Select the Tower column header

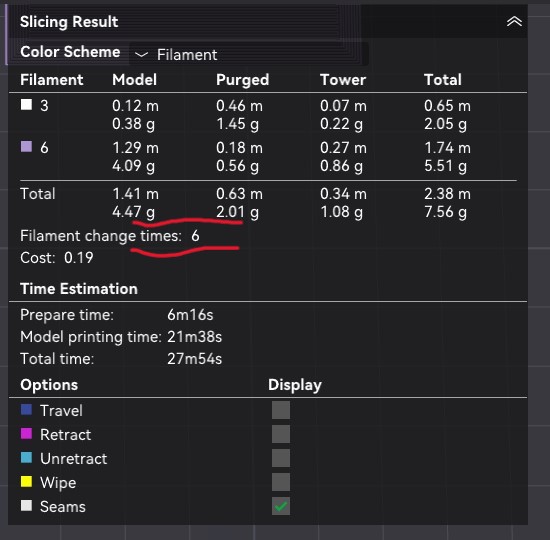point(343,80)
